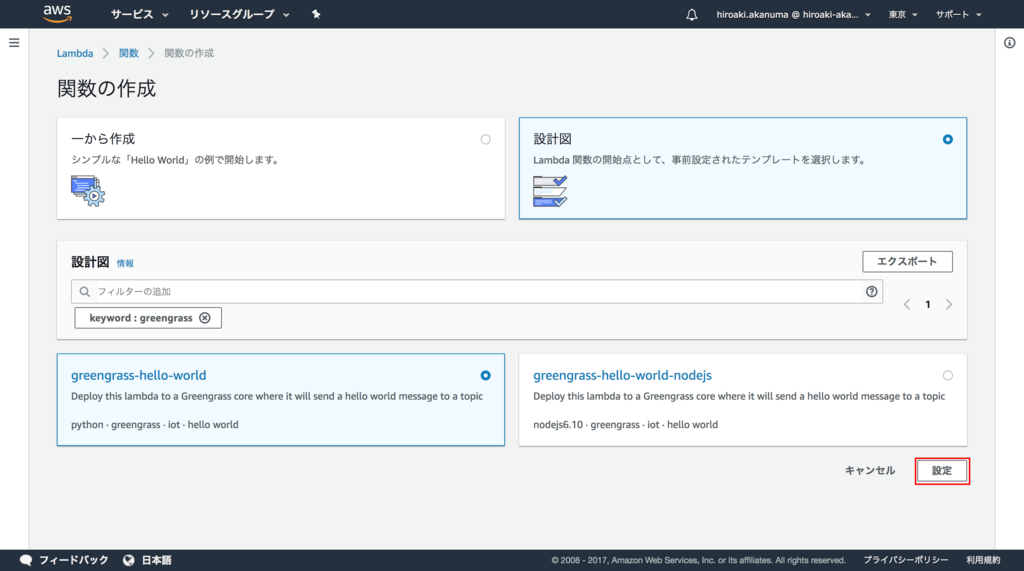
Task: Open the 東京 region dropdown
Action: 903,14
